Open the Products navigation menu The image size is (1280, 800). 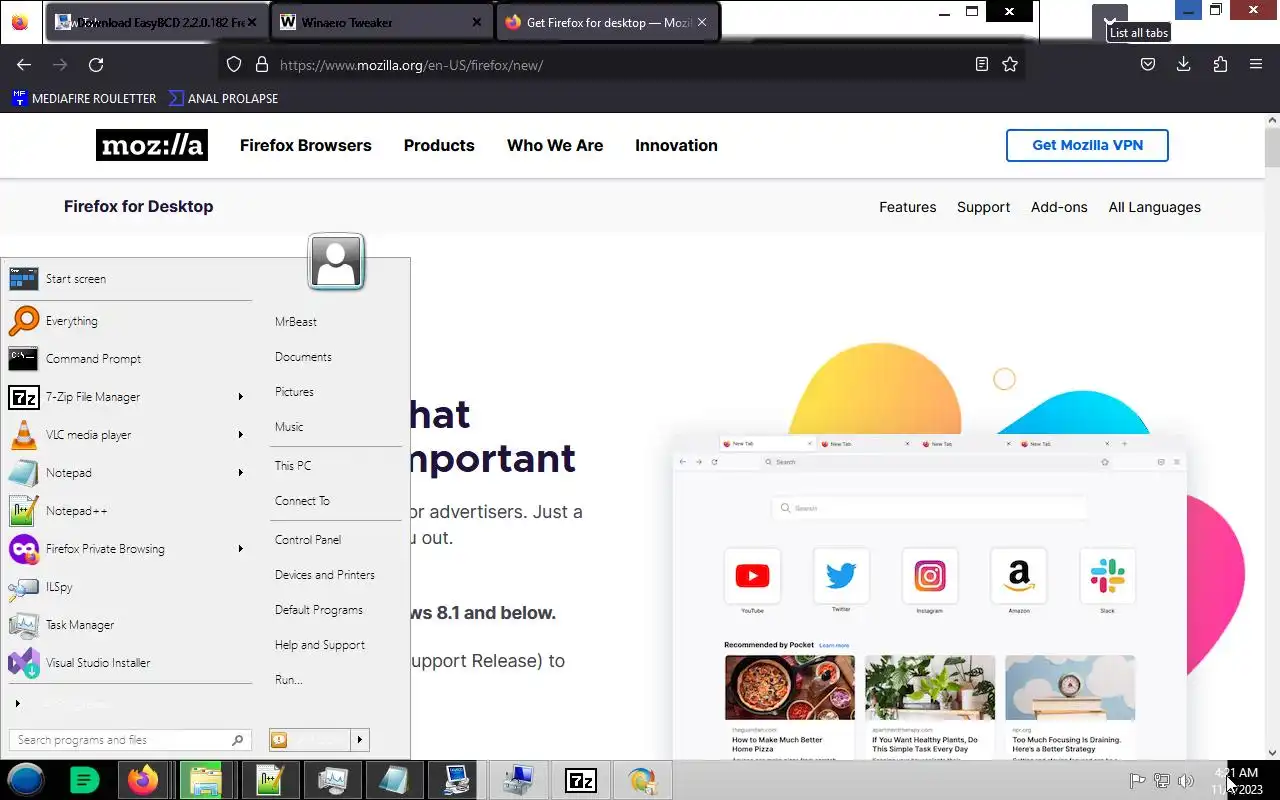tap(439, 145)
